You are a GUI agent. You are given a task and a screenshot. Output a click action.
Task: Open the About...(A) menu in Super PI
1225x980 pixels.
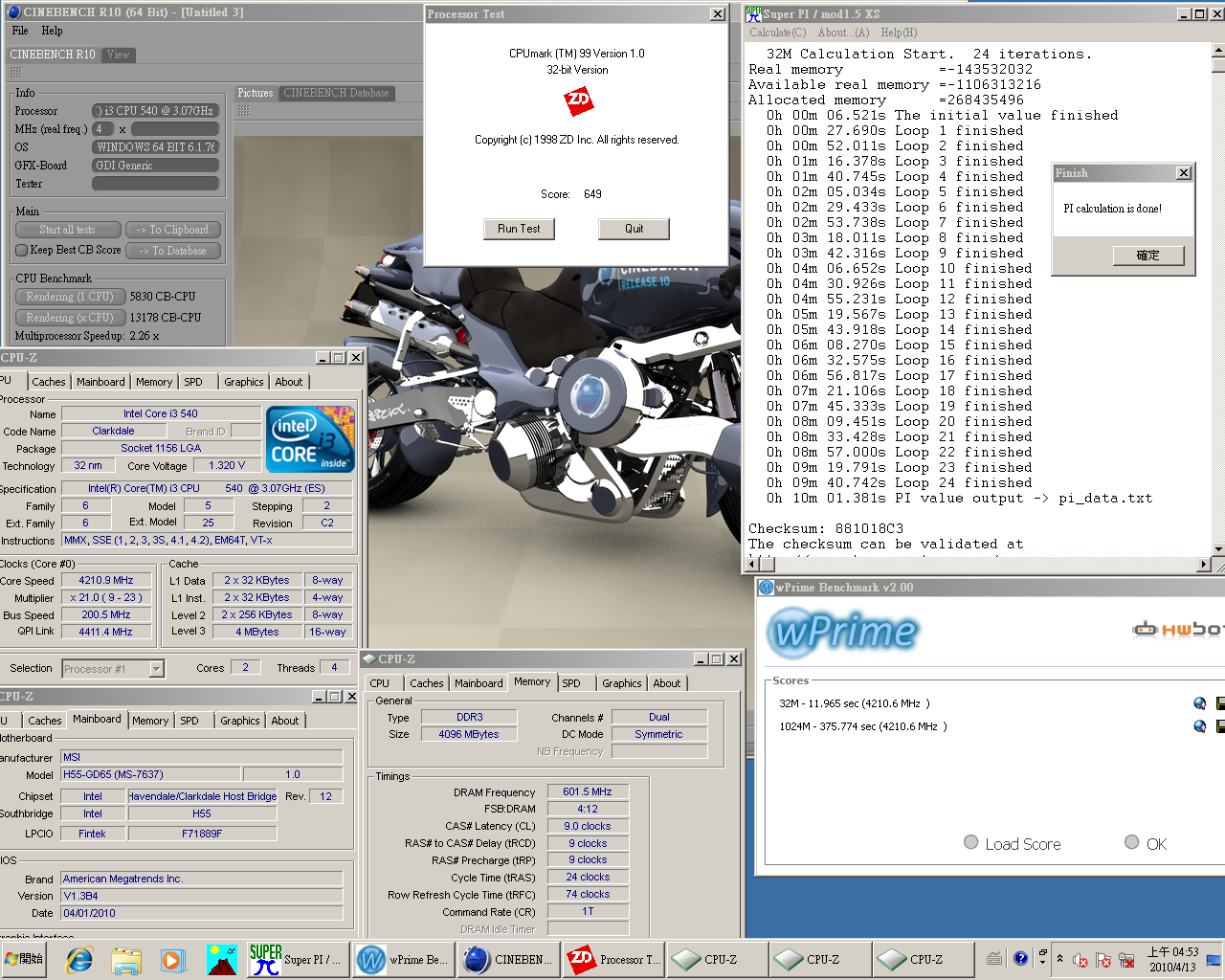[843, 33]
